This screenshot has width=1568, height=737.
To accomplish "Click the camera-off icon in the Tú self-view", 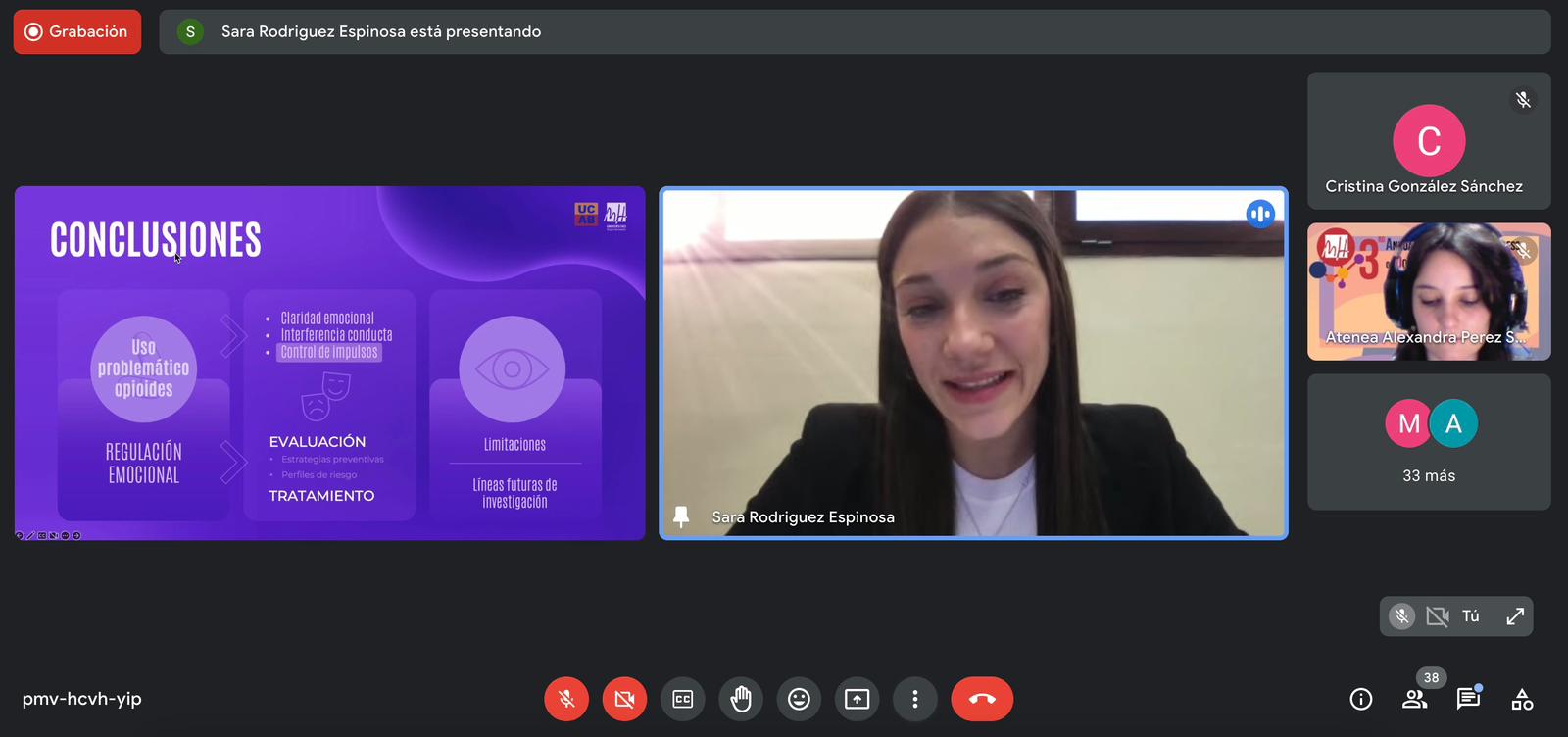I will 1438,616.
